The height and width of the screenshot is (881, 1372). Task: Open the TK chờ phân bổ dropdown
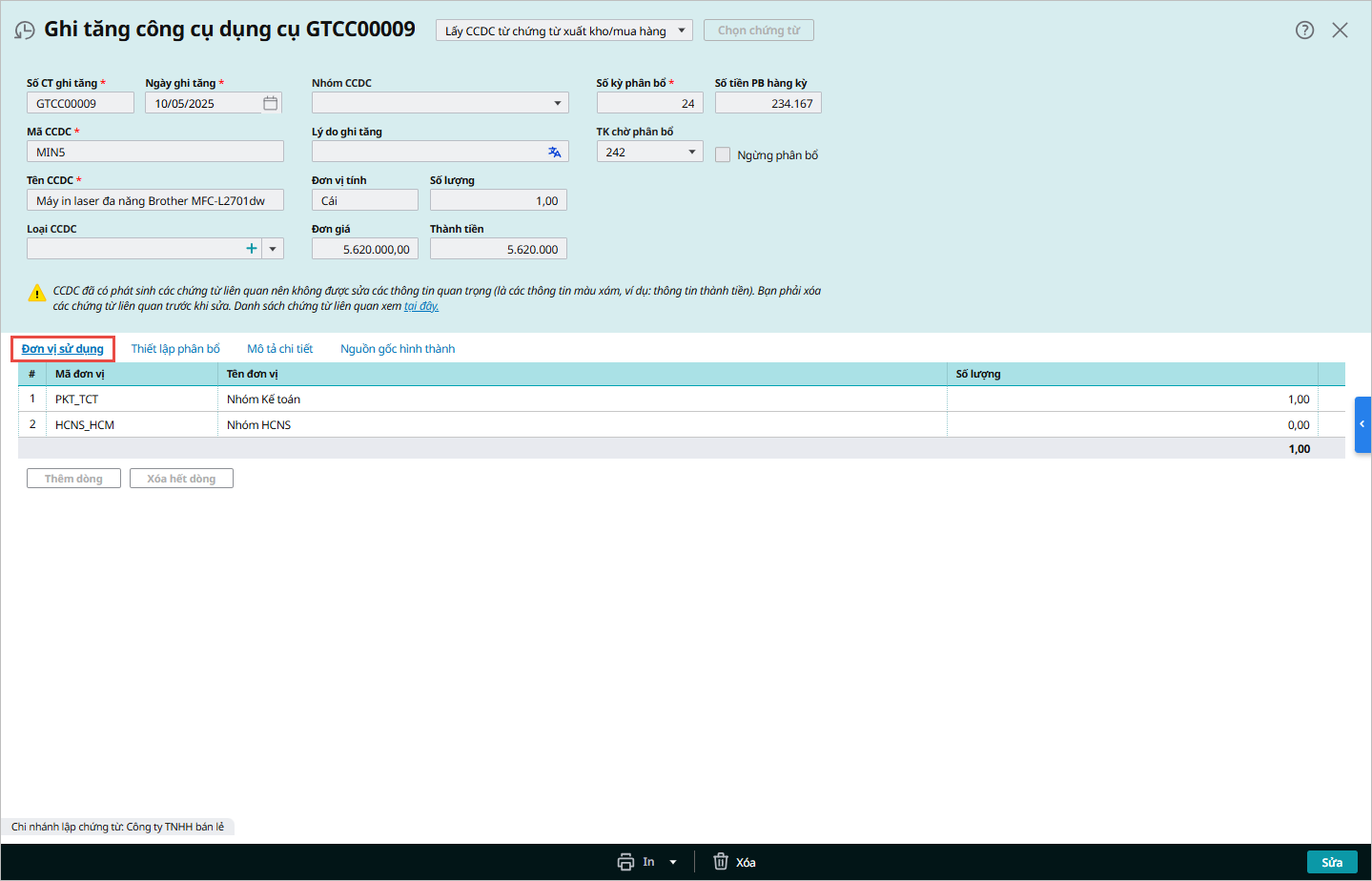coord(692,152)
